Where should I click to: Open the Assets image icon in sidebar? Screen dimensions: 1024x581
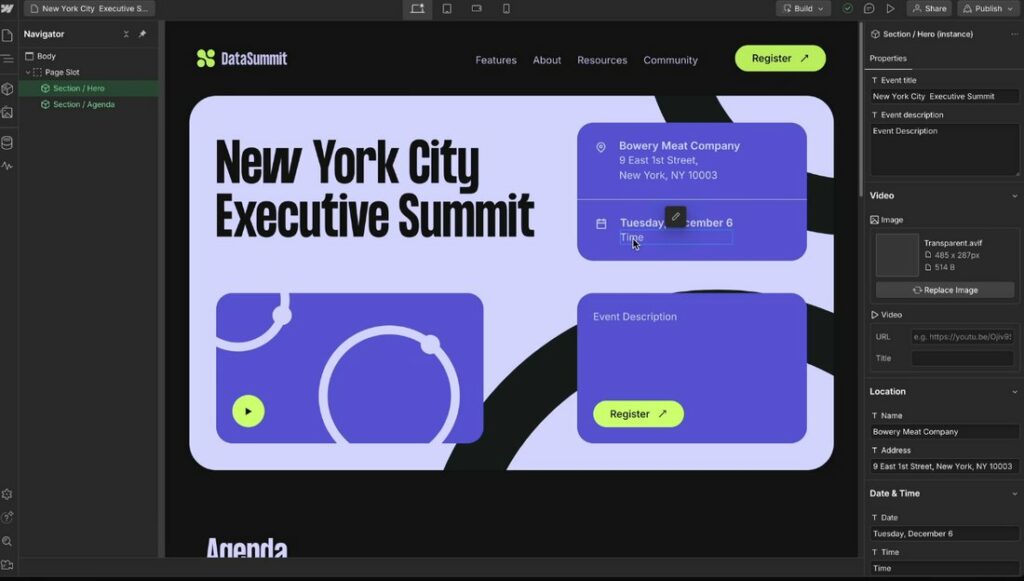click(7, 113)
